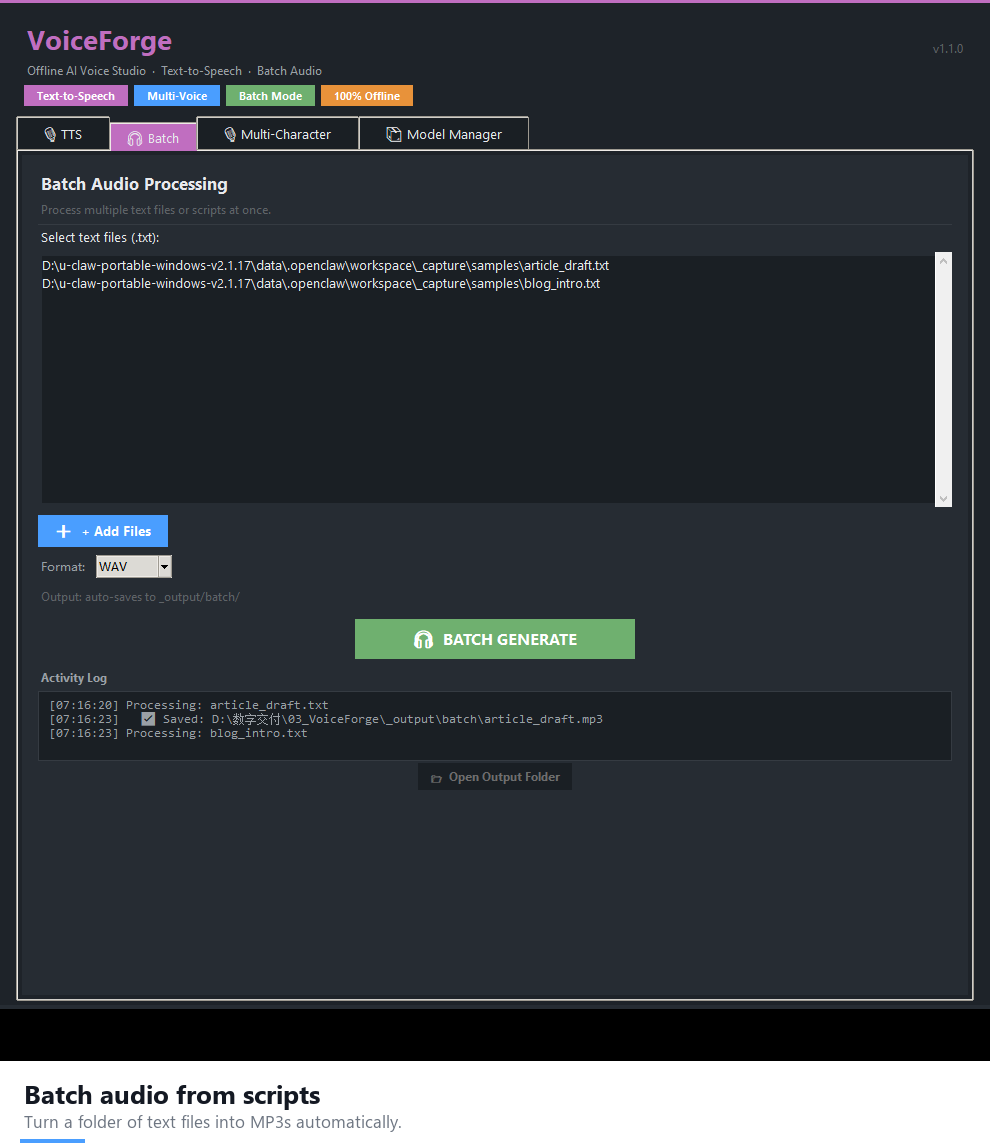Viewport: 990px width, 1145px height.
Task: Click 'Batch audio from scripts' caption heading
Action: click(x=172, y=1095)
